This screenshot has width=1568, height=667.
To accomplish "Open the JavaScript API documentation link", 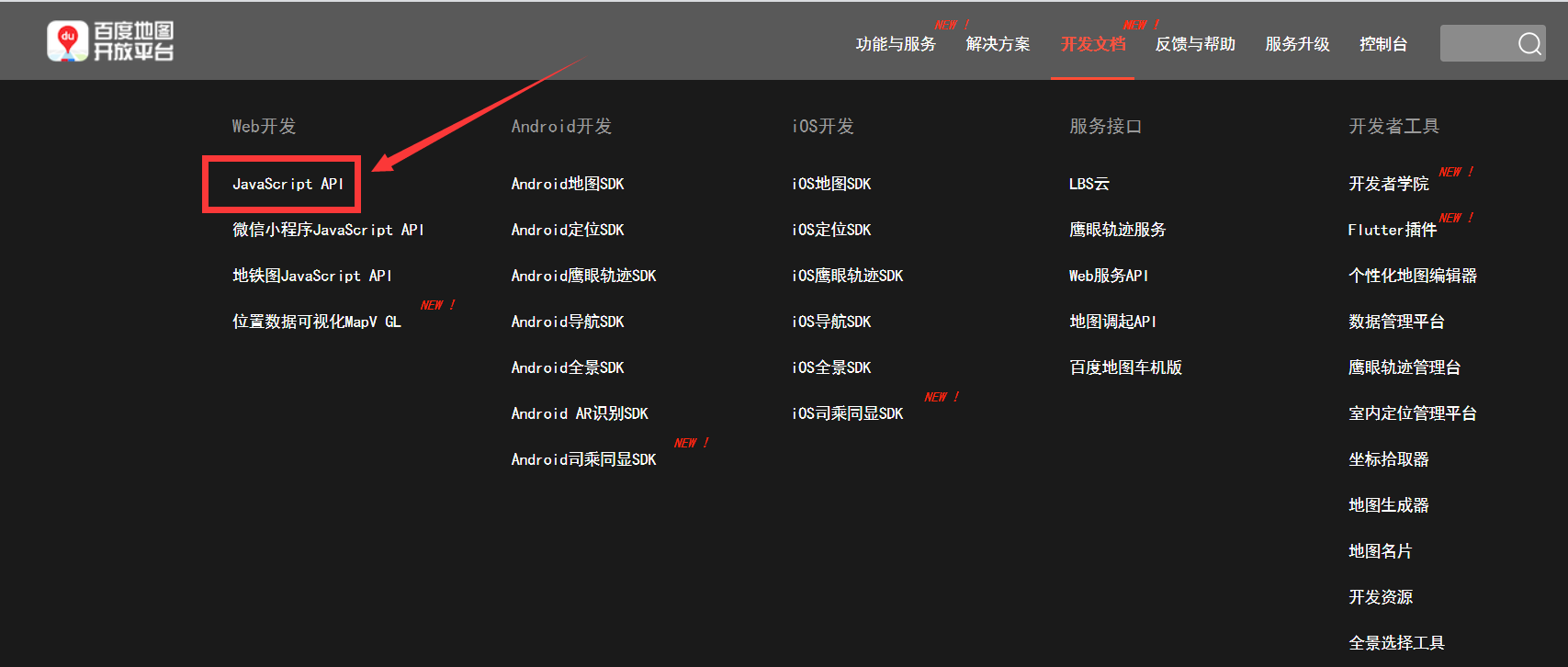I will [288, 184].
